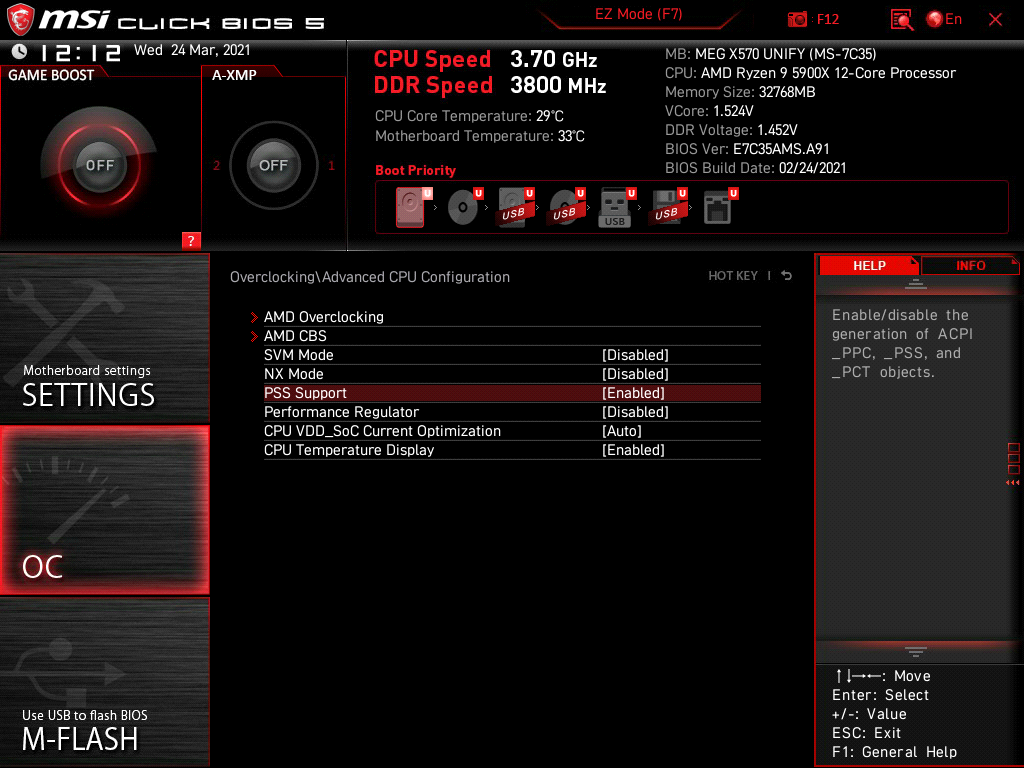Open SVM Mode value dropdown

pos(635,355)
